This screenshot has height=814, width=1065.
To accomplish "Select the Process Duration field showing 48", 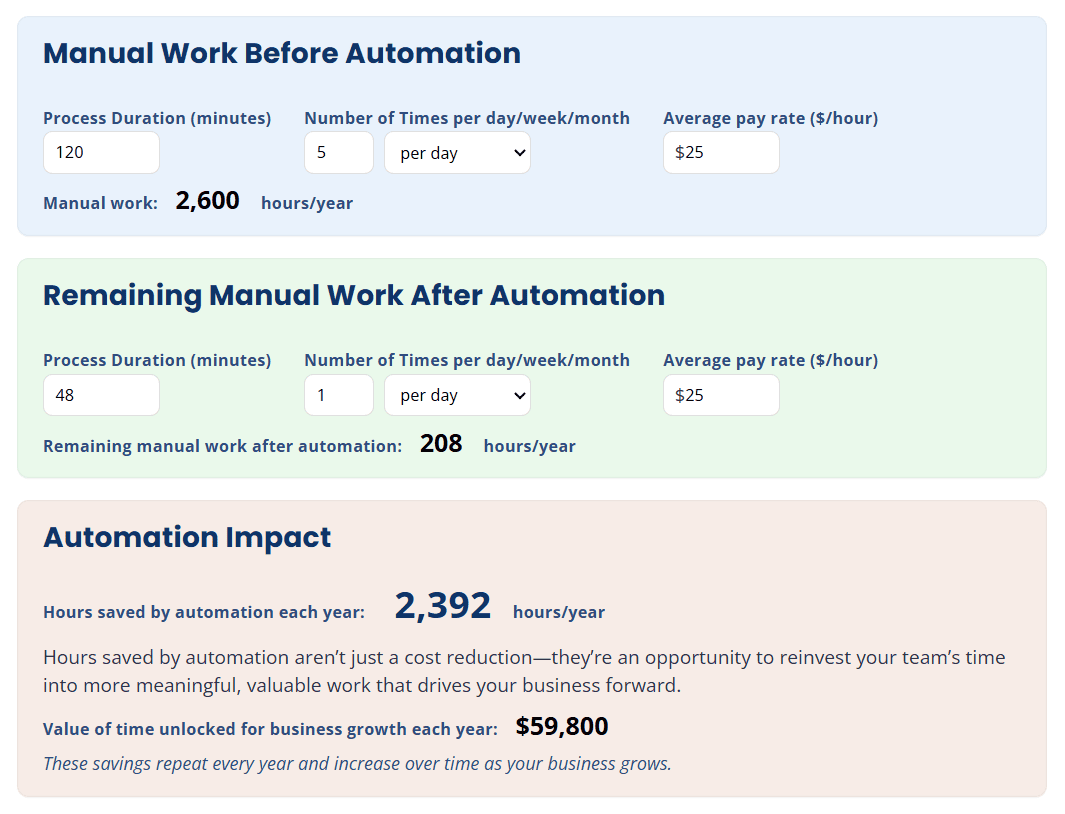I will [101, 395].
